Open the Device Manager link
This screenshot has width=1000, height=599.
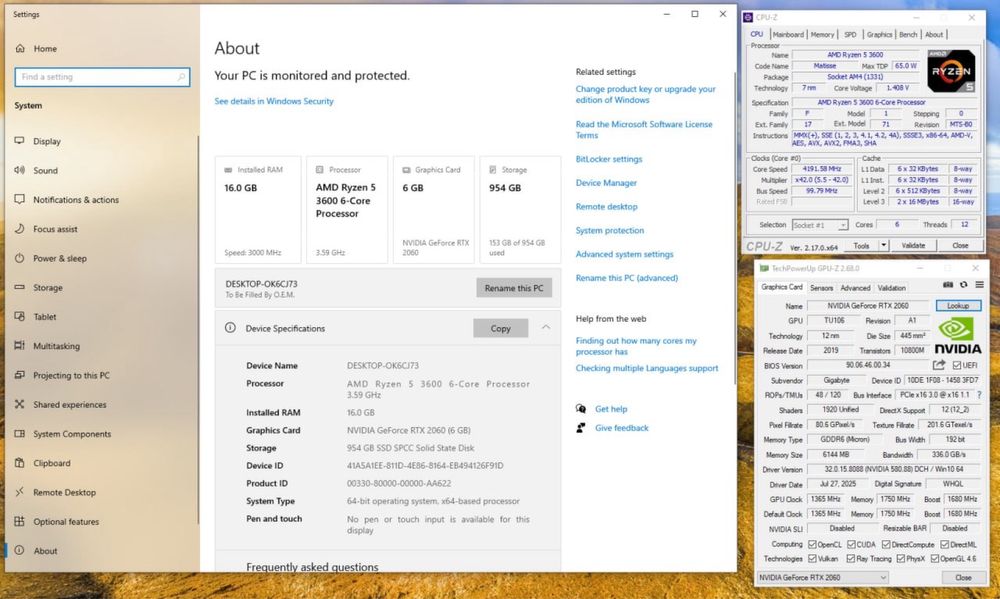point(606,183)
